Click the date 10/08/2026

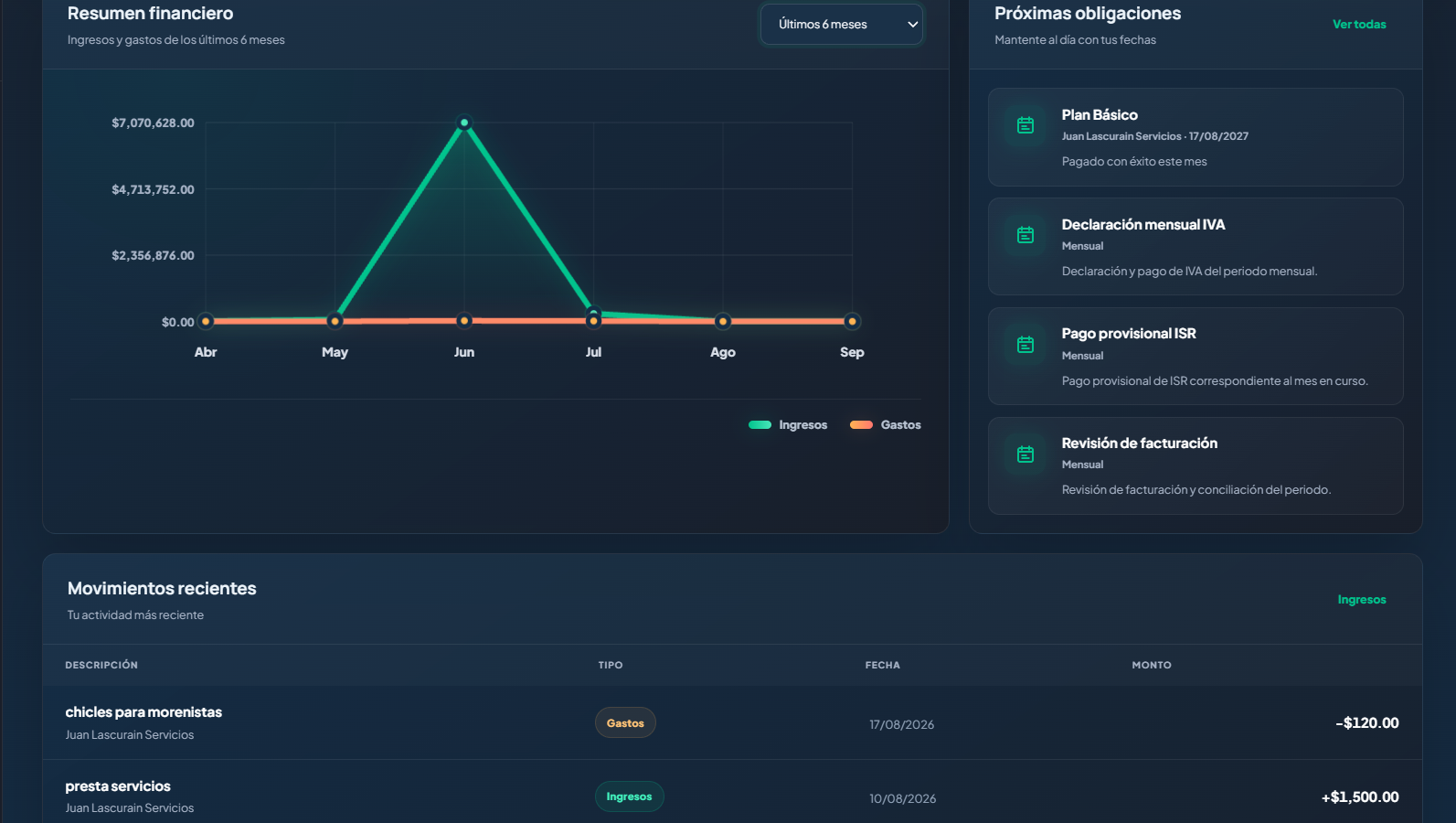[x=902, y=798]
